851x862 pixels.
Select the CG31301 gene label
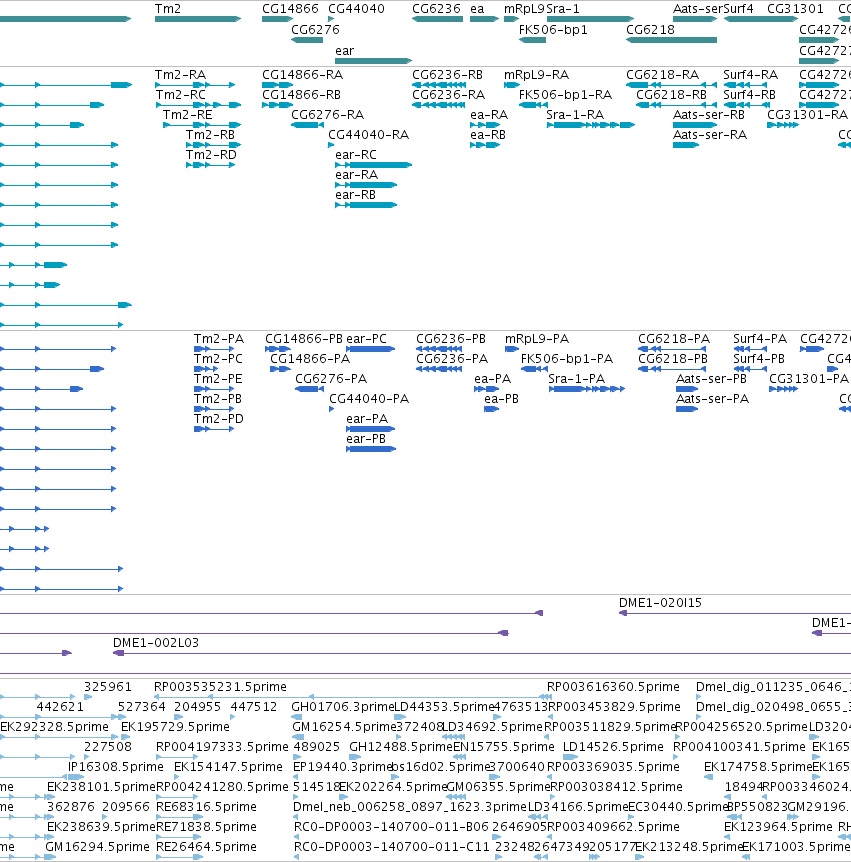click(795, 9)
